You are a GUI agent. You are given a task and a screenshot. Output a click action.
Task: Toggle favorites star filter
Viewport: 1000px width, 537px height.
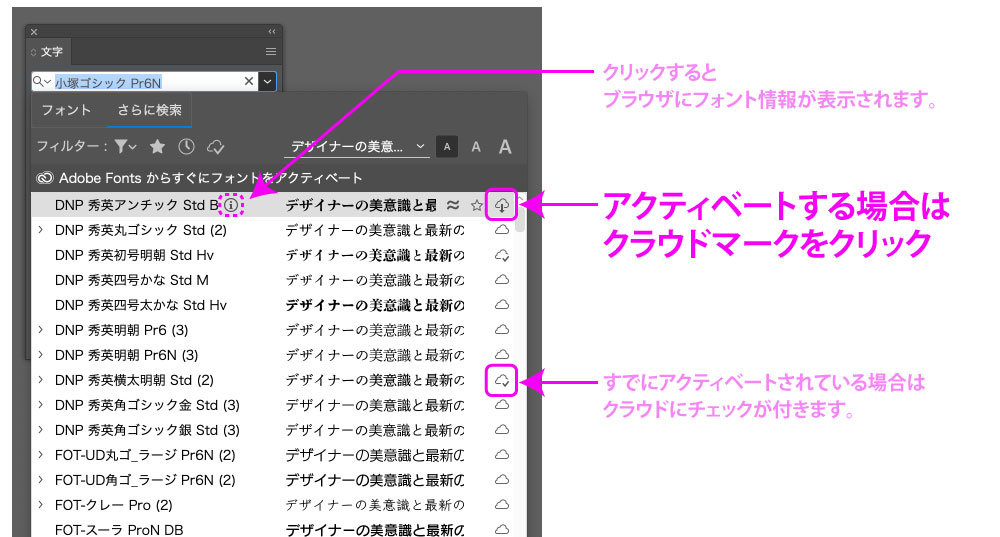[x=158, y=147]
